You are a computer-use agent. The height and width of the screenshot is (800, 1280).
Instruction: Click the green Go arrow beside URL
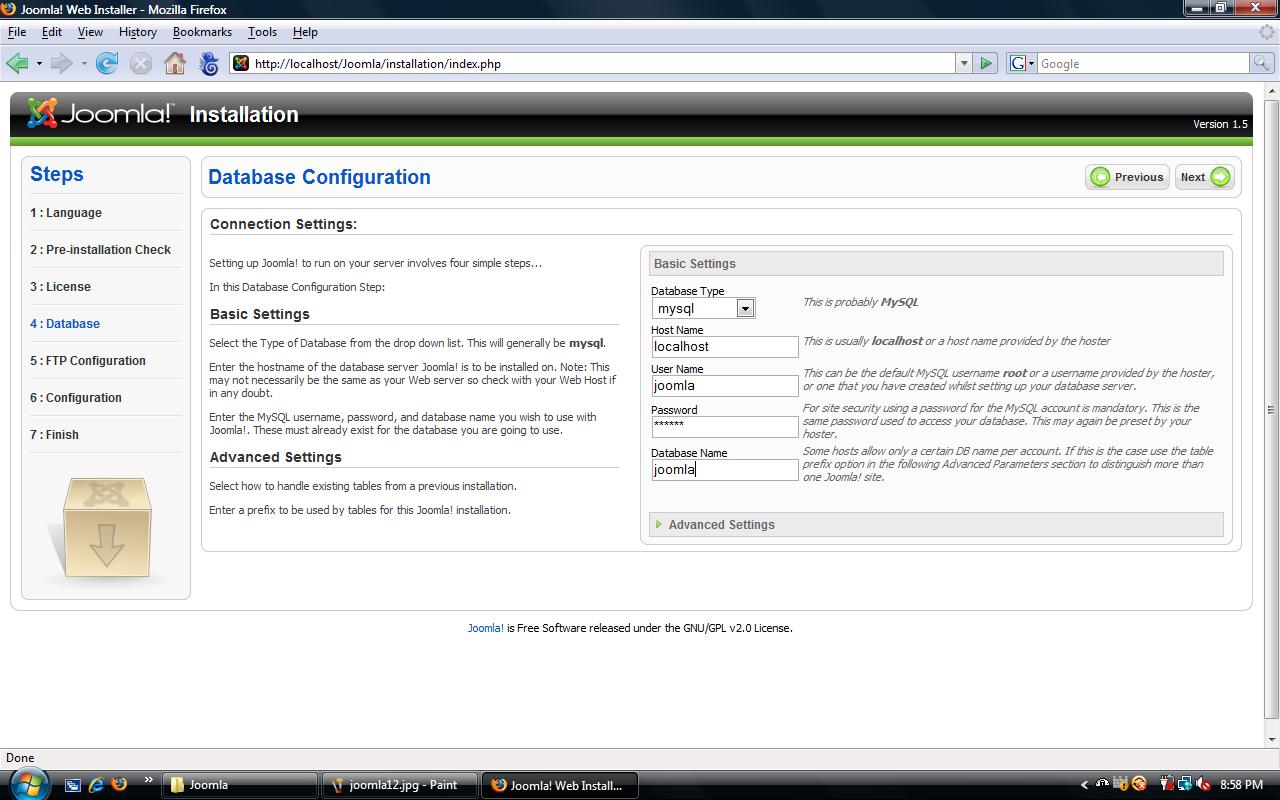pos(986,64)
